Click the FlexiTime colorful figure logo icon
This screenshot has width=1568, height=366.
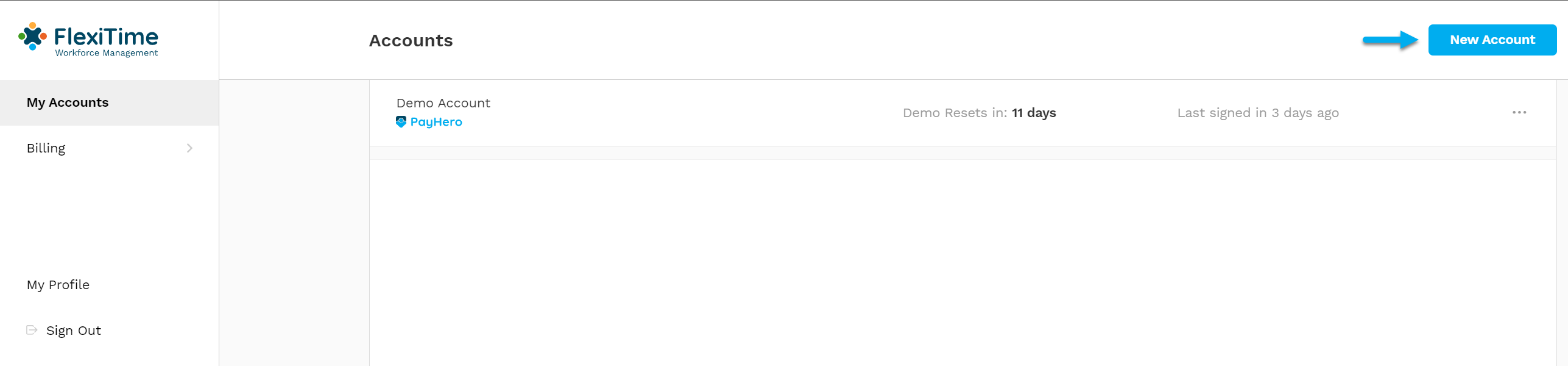coord(32,37)
